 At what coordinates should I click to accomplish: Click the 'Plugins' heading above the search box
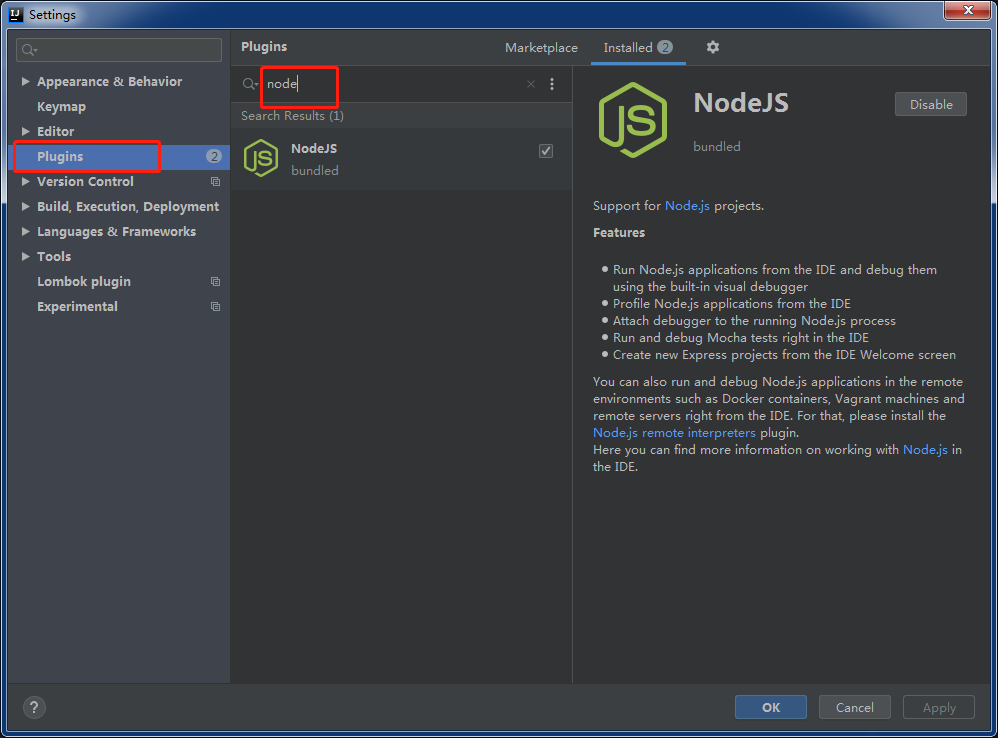264,46
